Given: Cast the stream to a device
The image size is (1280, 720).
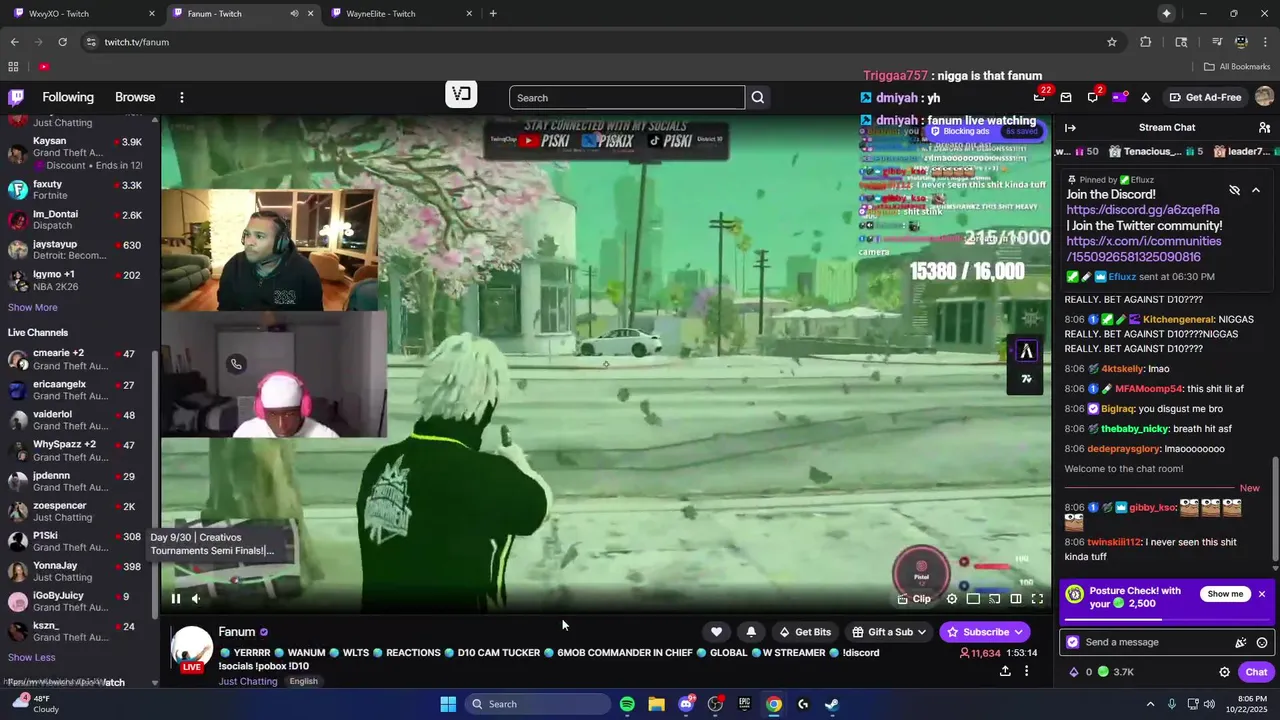Looking at the screenshot, I should [x=994, y=599].
